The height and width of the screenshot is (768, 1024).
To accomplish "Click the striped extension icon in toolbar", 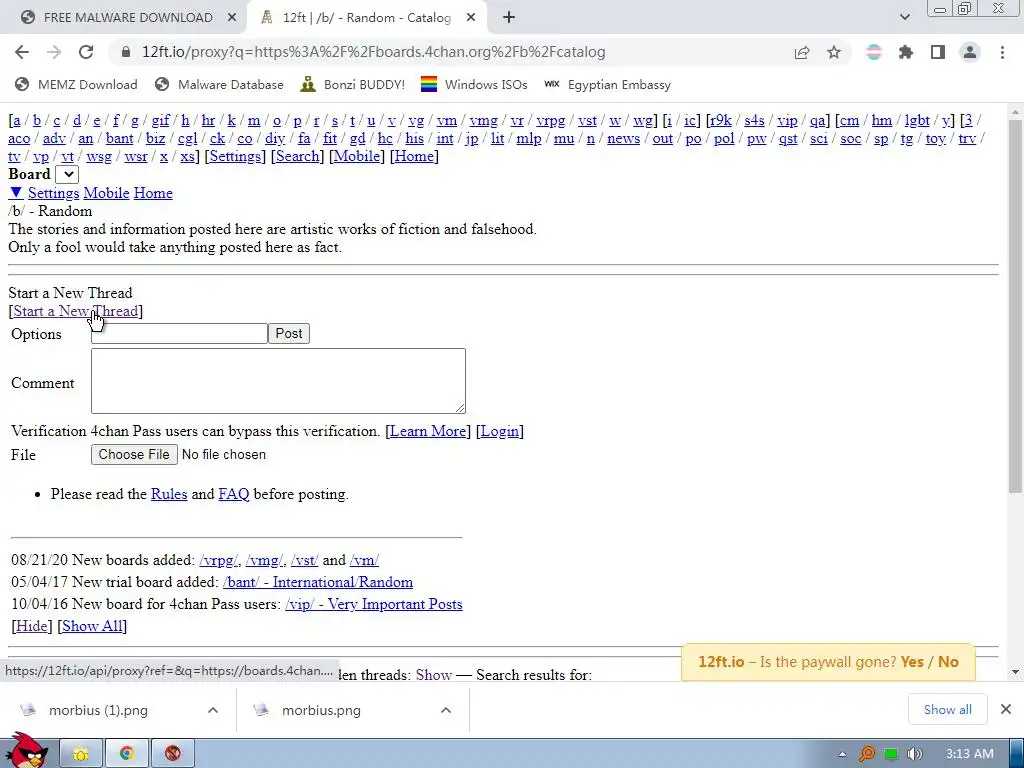I will tap(874, 52).
